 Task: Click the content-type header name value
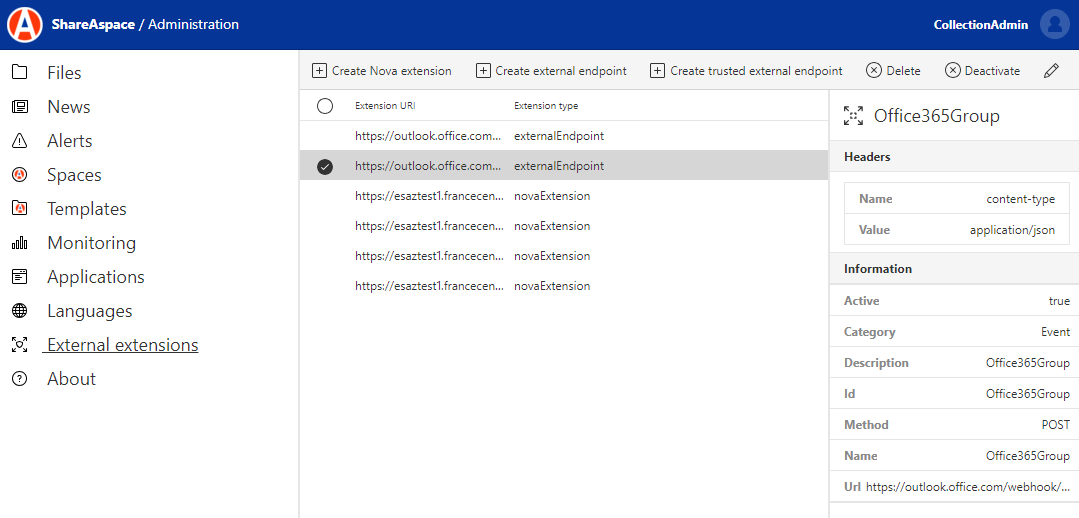1021,199
